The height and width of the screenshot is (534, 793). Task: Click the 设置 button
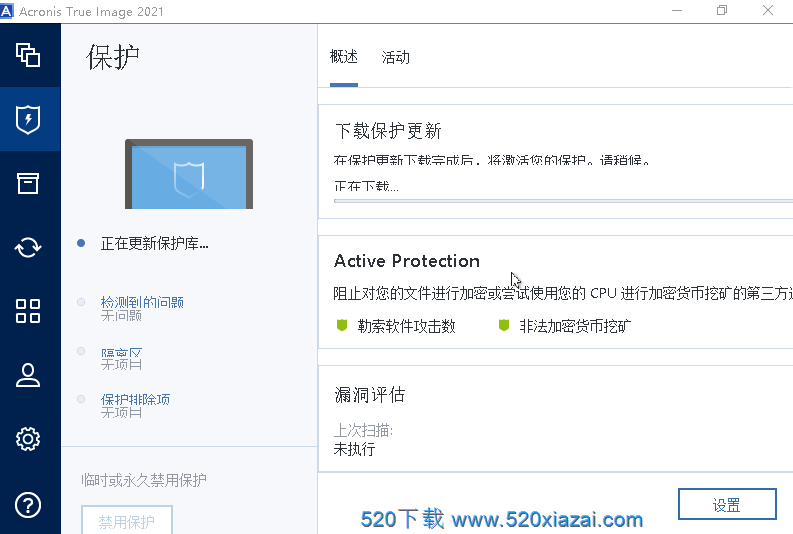727,504
